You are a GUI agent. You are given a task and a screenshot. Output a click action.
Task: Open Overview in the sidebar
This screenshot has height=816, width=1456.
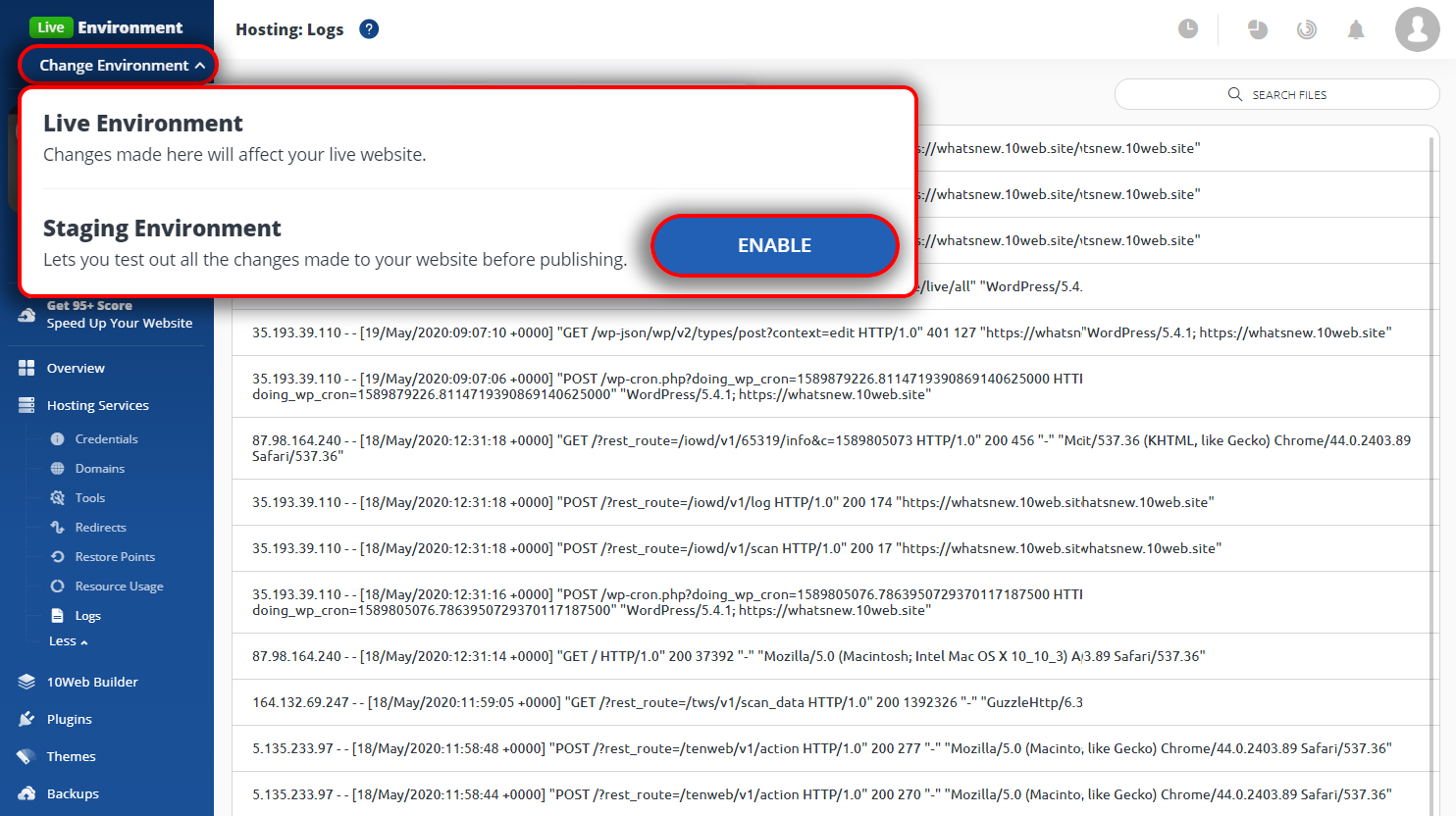[x=76, y=368]
